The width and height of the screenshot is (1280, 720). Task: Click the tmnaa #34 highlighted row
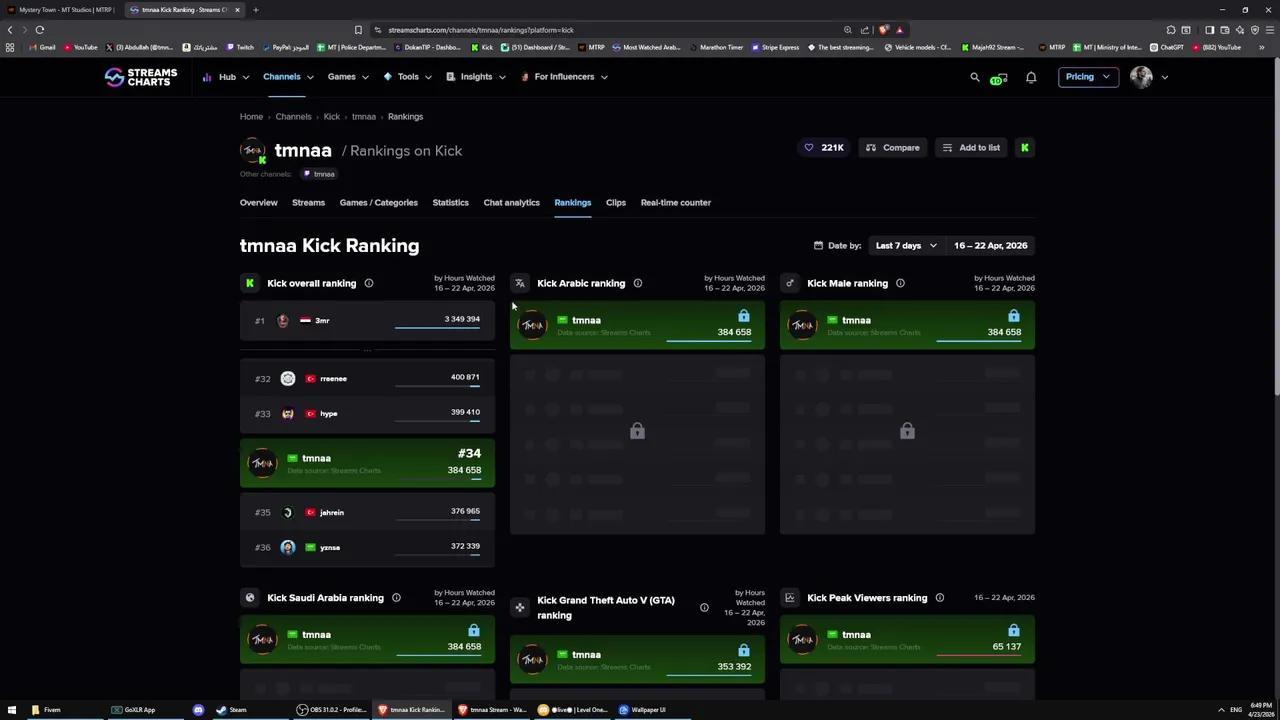click(367, 463)
